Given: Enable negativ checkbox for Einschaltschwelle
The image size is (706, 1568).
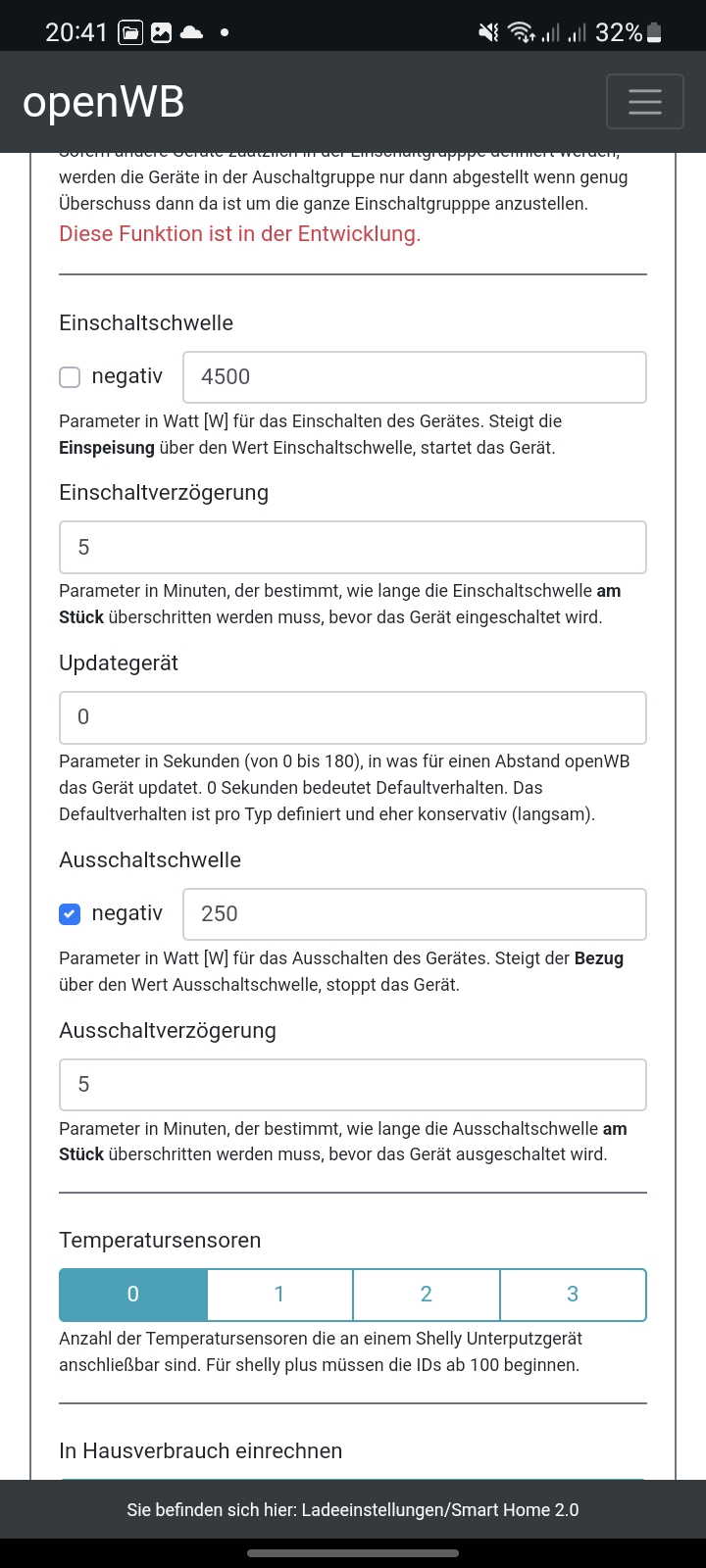Looking at the screenshot, I should tap(70, 377).
